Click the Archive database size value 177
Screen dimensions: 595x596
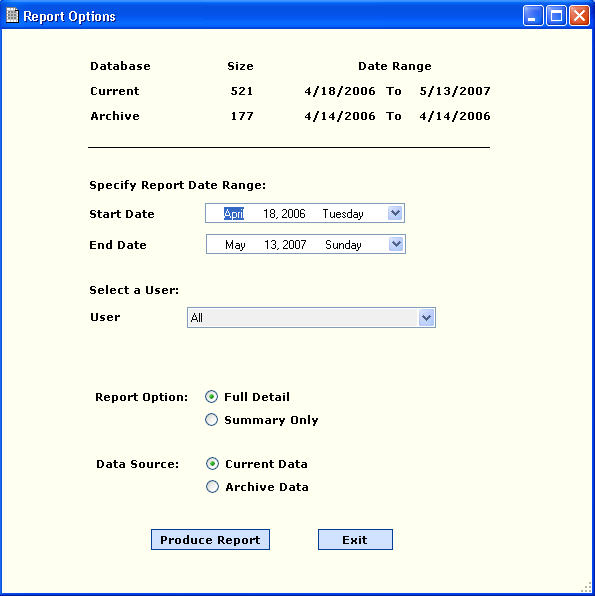click(242, 116)
